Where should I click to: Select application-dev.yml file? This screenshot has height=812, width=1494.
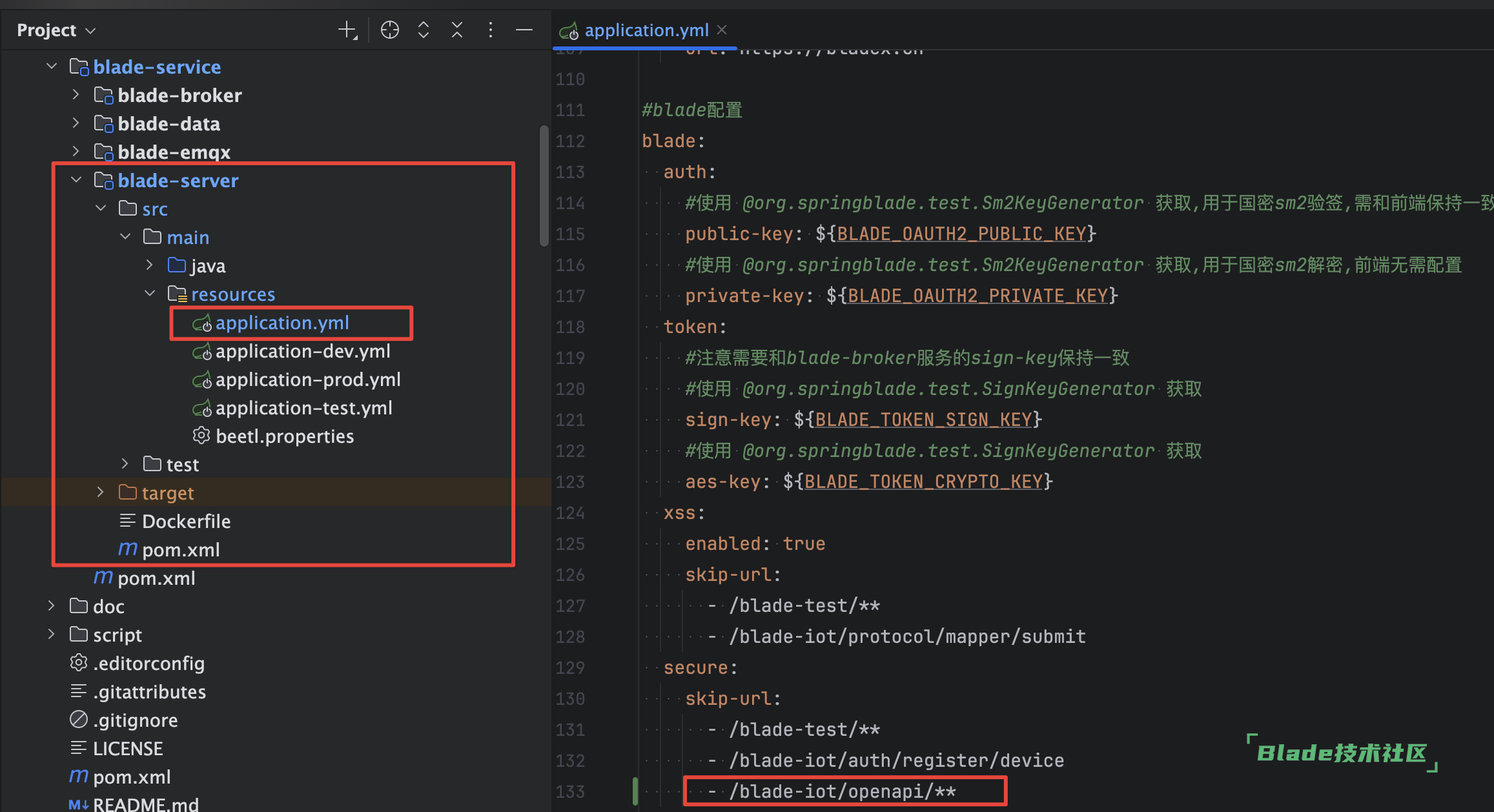tap(303, 351)
